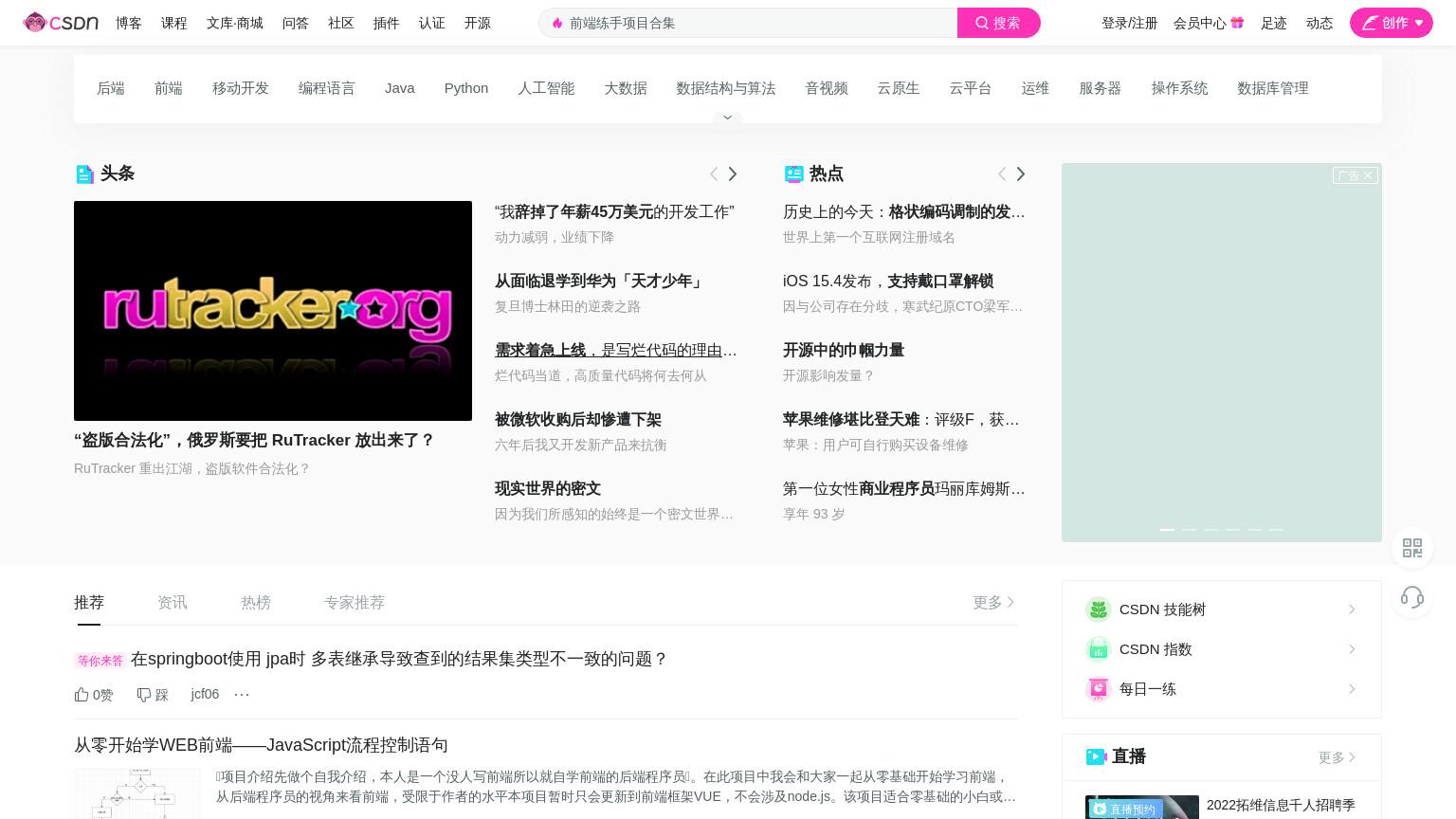Screen dimensions: 1456x819
Task: Open 开源中的巾帼力量 article
Action: [x=844, y=351]
